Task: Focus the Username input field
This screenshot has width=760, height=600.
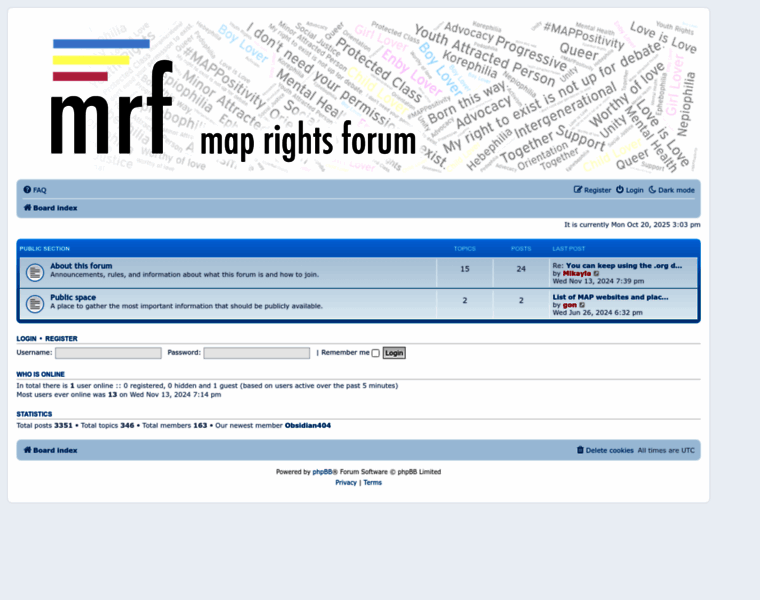Action: (108, 353)
